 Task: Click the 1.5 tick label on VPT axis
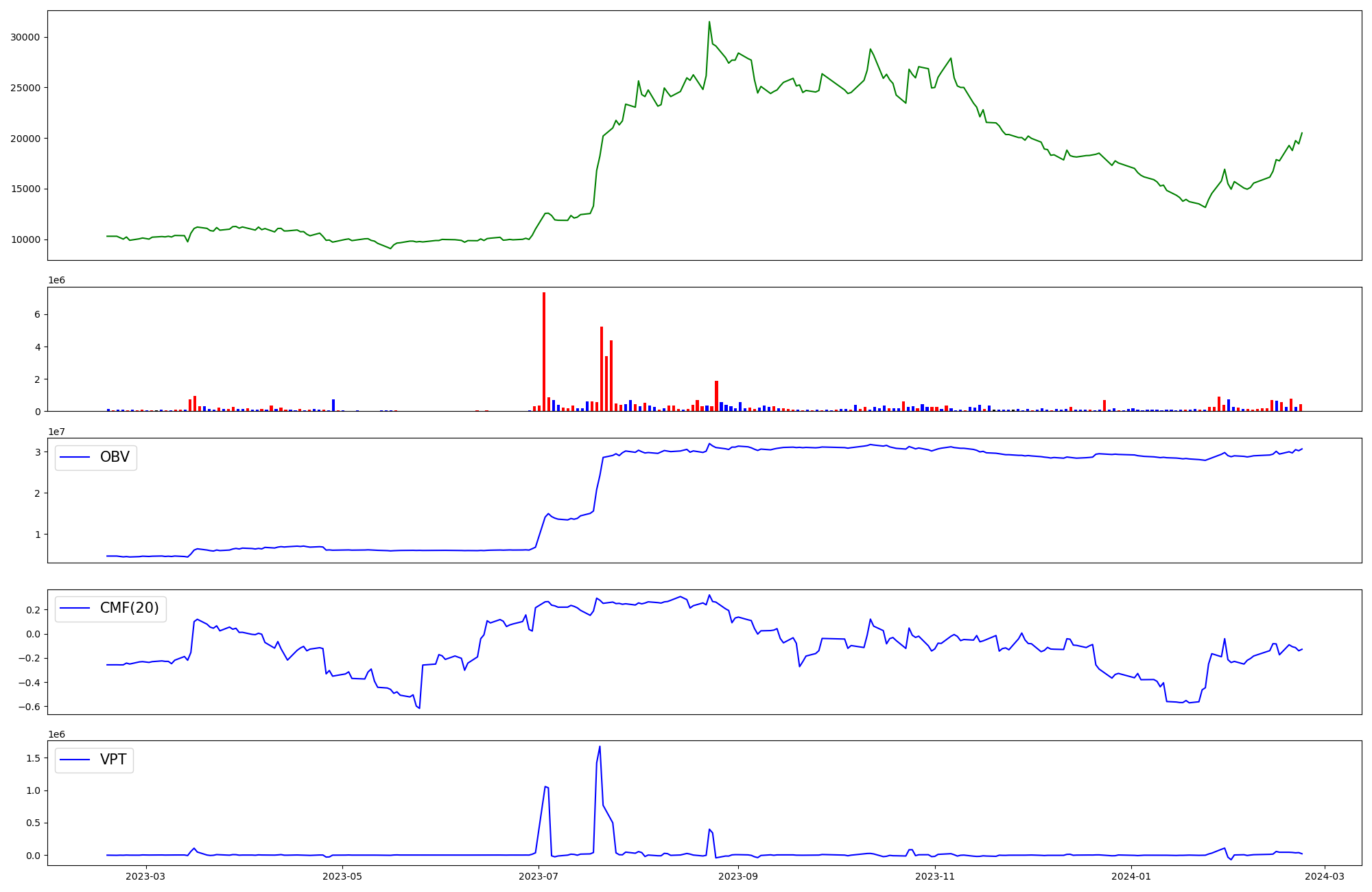(34, 758)
